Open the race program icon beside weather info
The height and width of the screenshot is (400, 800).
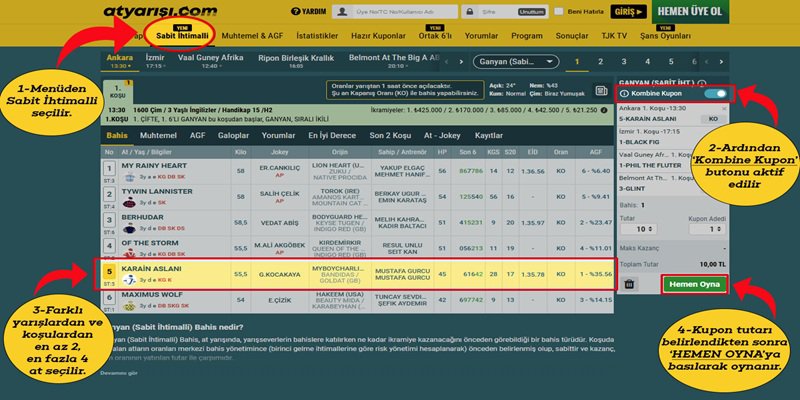[x=602, y=90]
